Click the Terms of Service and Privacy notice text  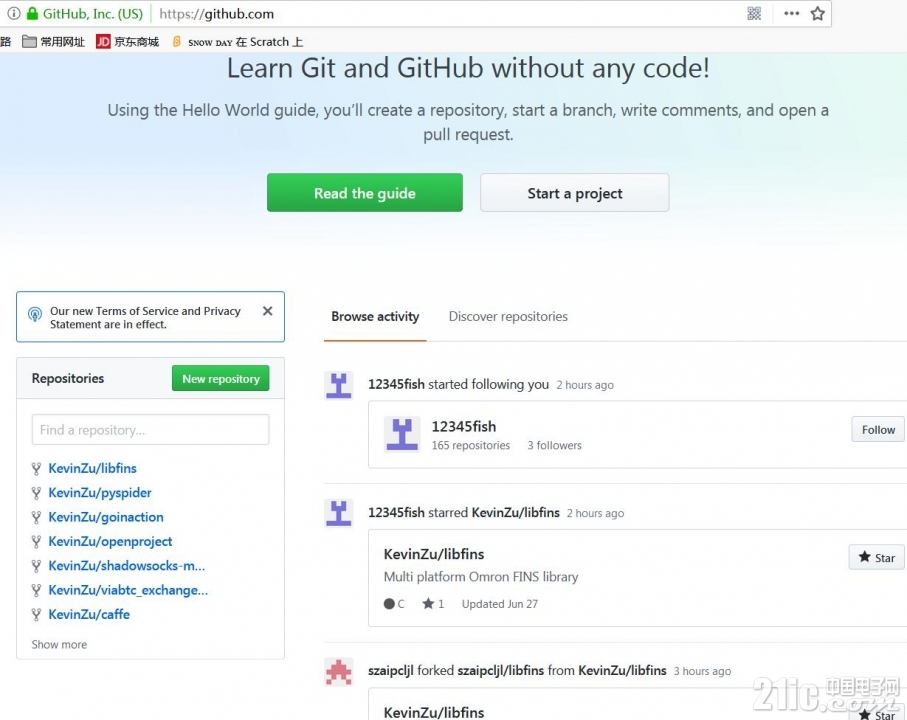(x=145, y=317)
